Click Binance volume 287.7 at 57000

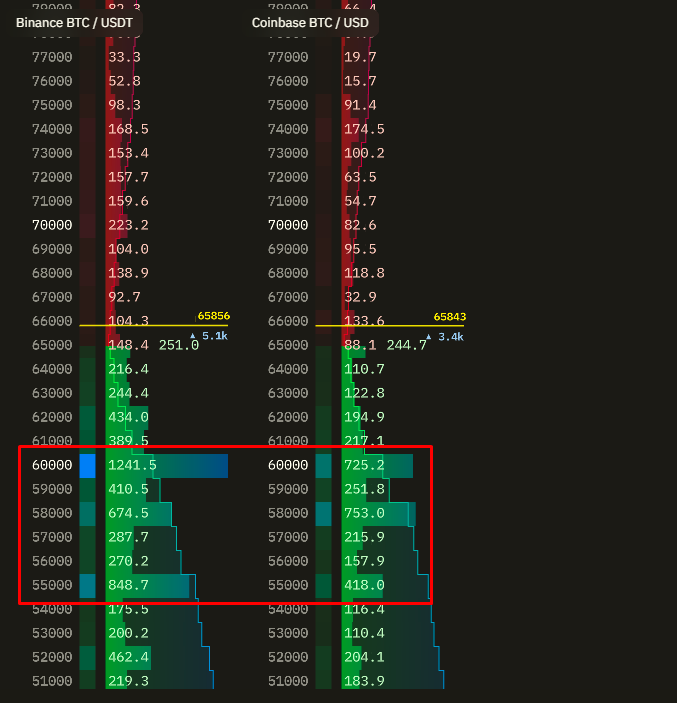point(128,537)
